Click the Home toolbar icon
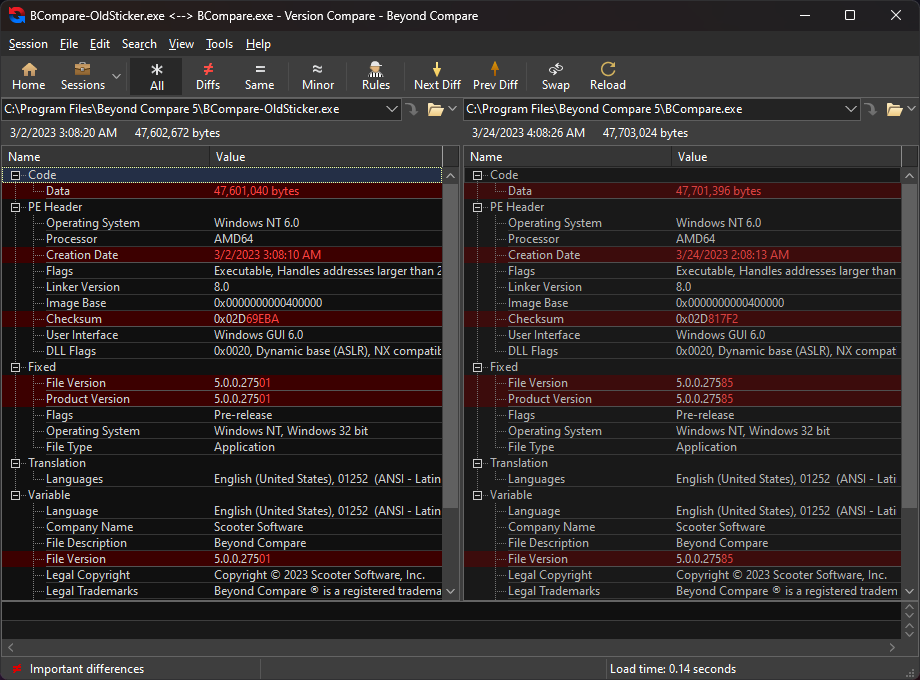 (28, 76)
